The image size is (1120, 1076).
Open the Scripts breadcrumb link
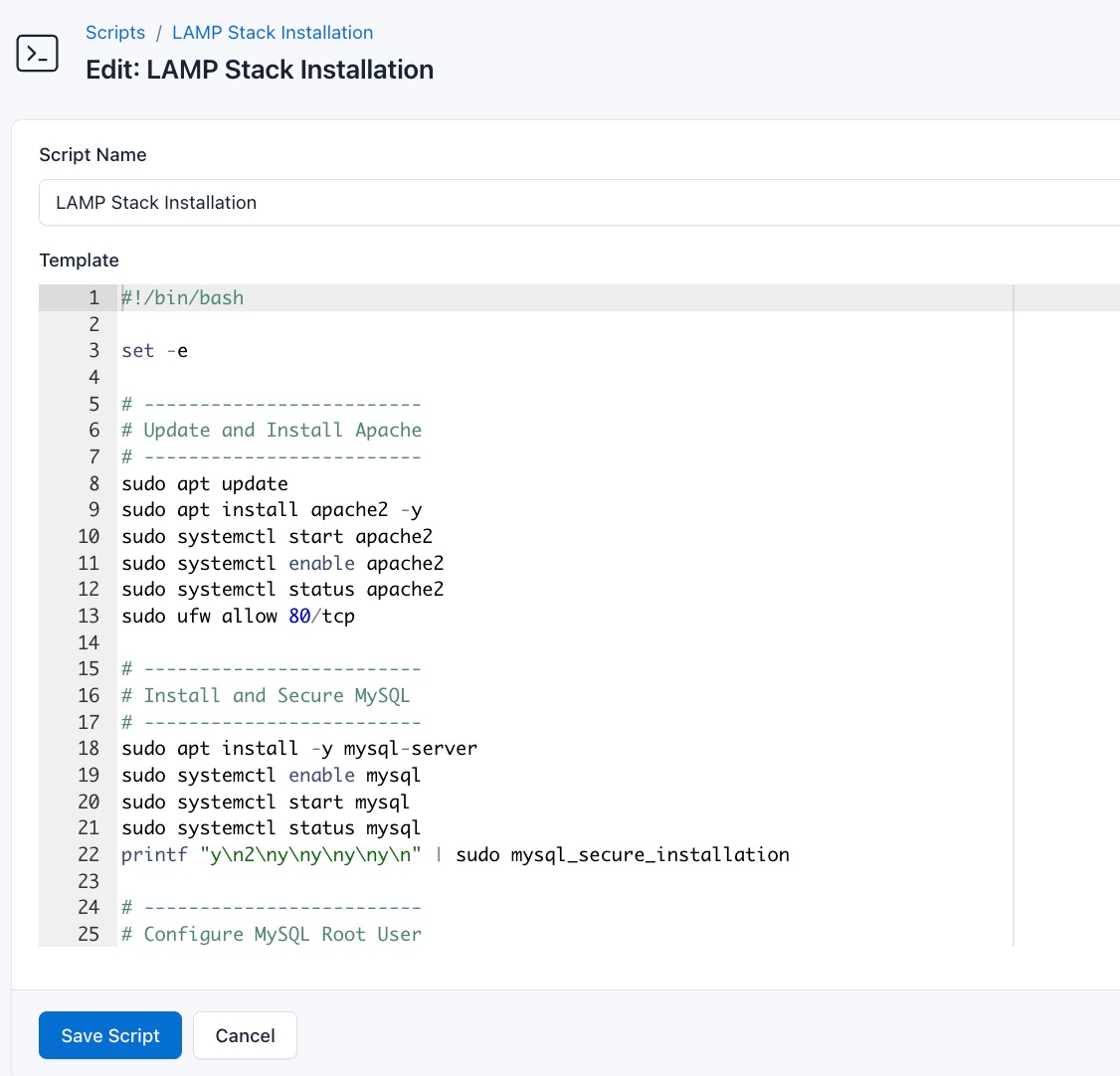point(114,32)
